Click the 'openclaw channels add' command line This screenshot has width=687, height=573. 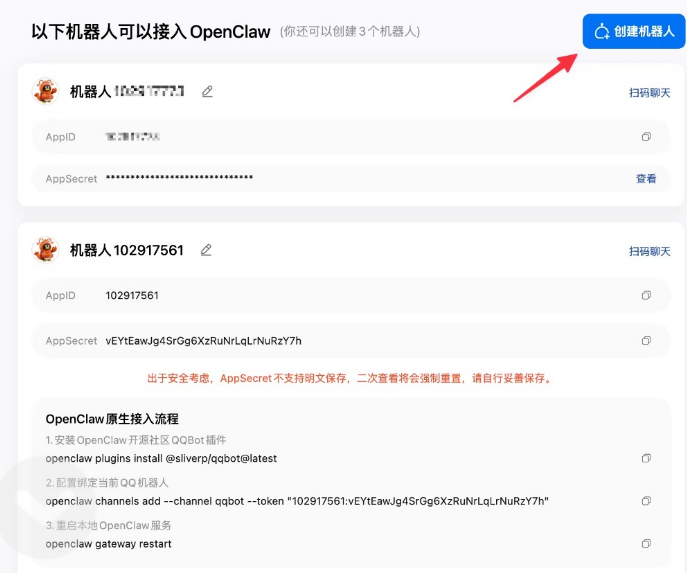tap(297, 501)
